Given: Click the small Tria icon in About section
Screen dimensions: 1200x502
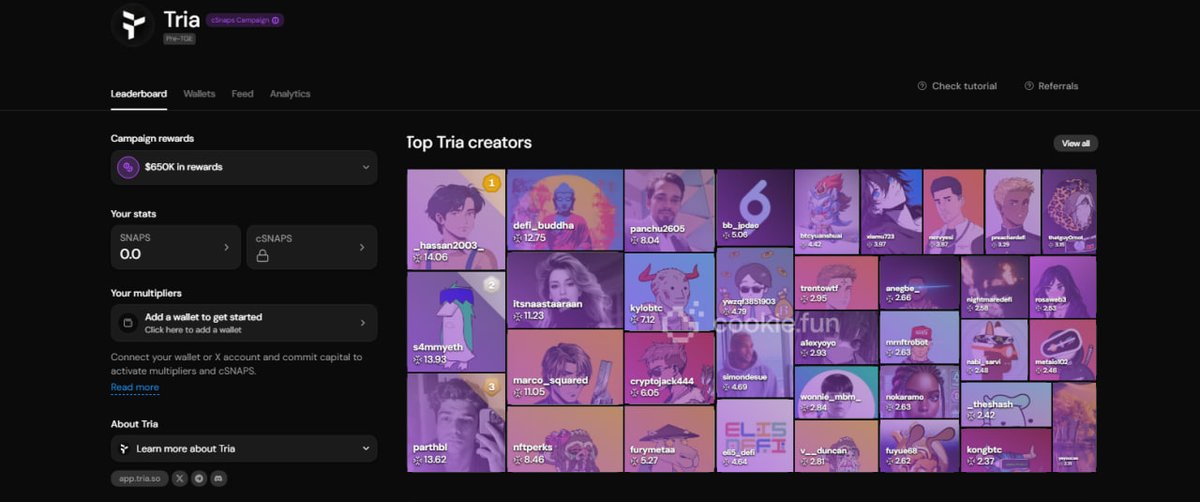Looking at the screenshot, I should click(124, 448).
